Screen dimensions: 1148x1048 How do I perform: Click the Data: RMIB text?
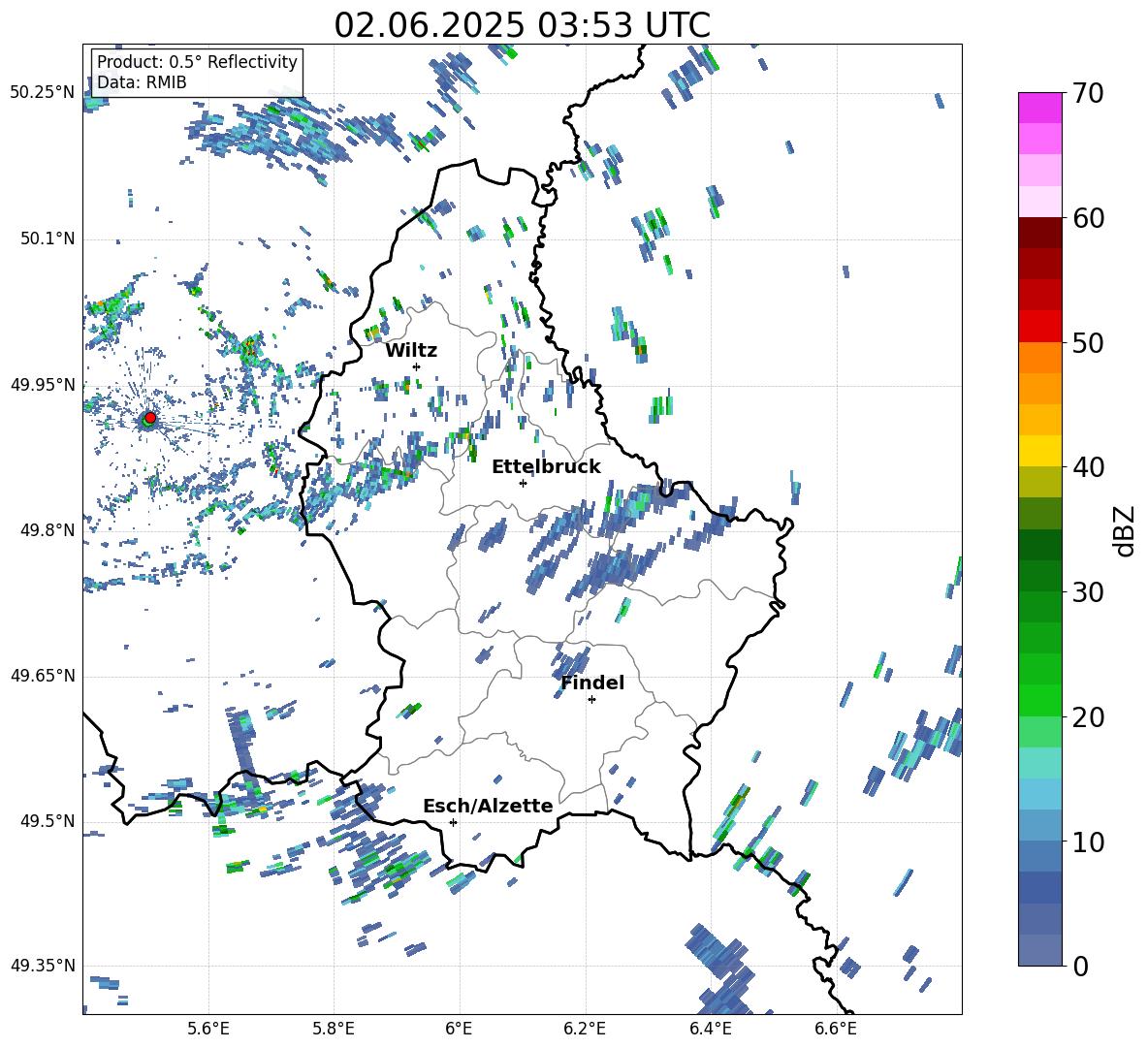(142, 82)
